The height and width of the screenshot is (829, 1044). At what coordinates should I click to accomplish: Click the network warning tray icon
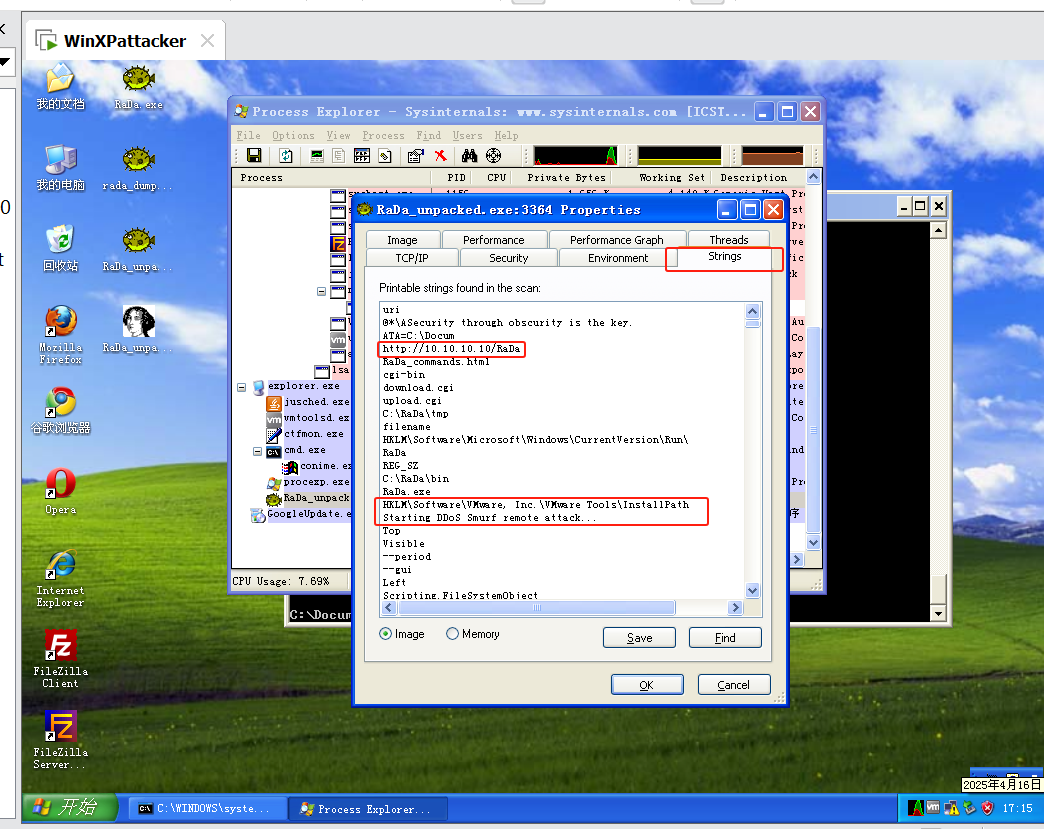(951, 808)
